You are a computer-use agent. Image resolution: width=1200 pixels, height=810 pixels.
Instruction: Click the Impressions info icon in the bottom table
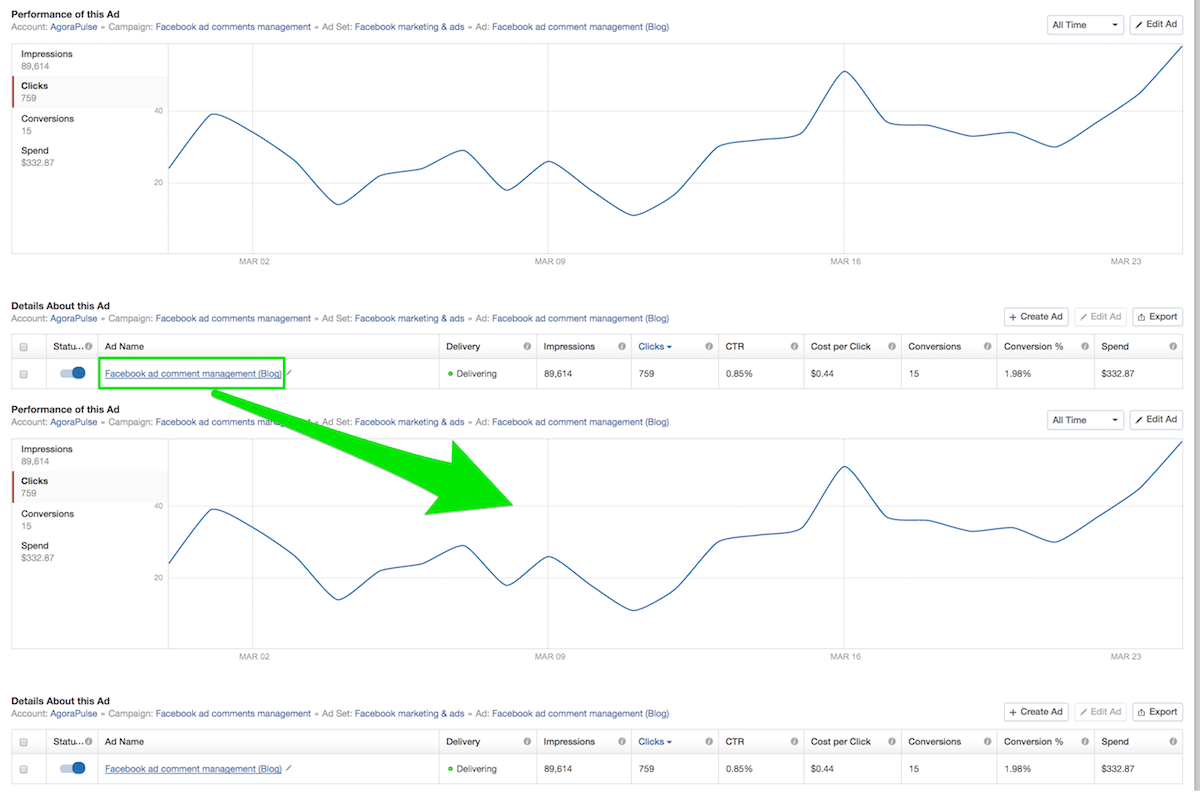[620, 742]
